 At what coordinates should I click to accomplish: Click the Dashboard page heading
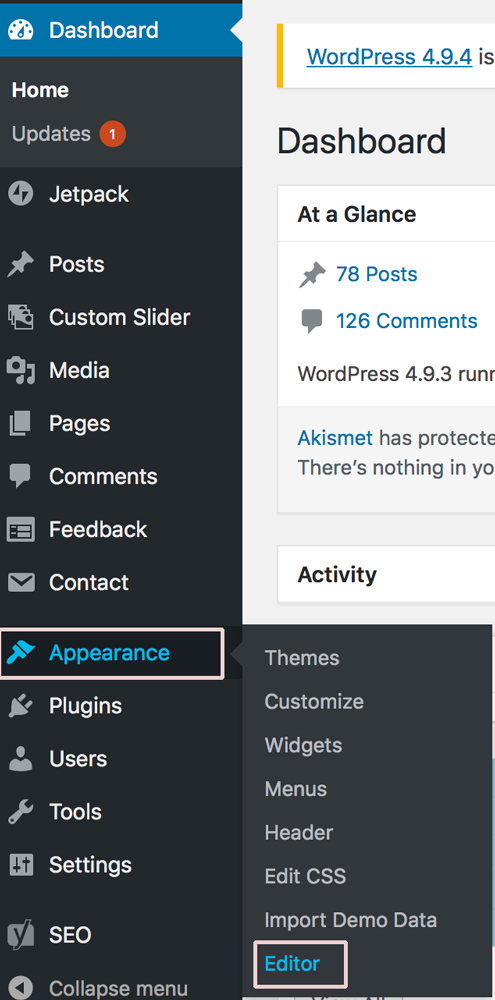coord(362,141)
